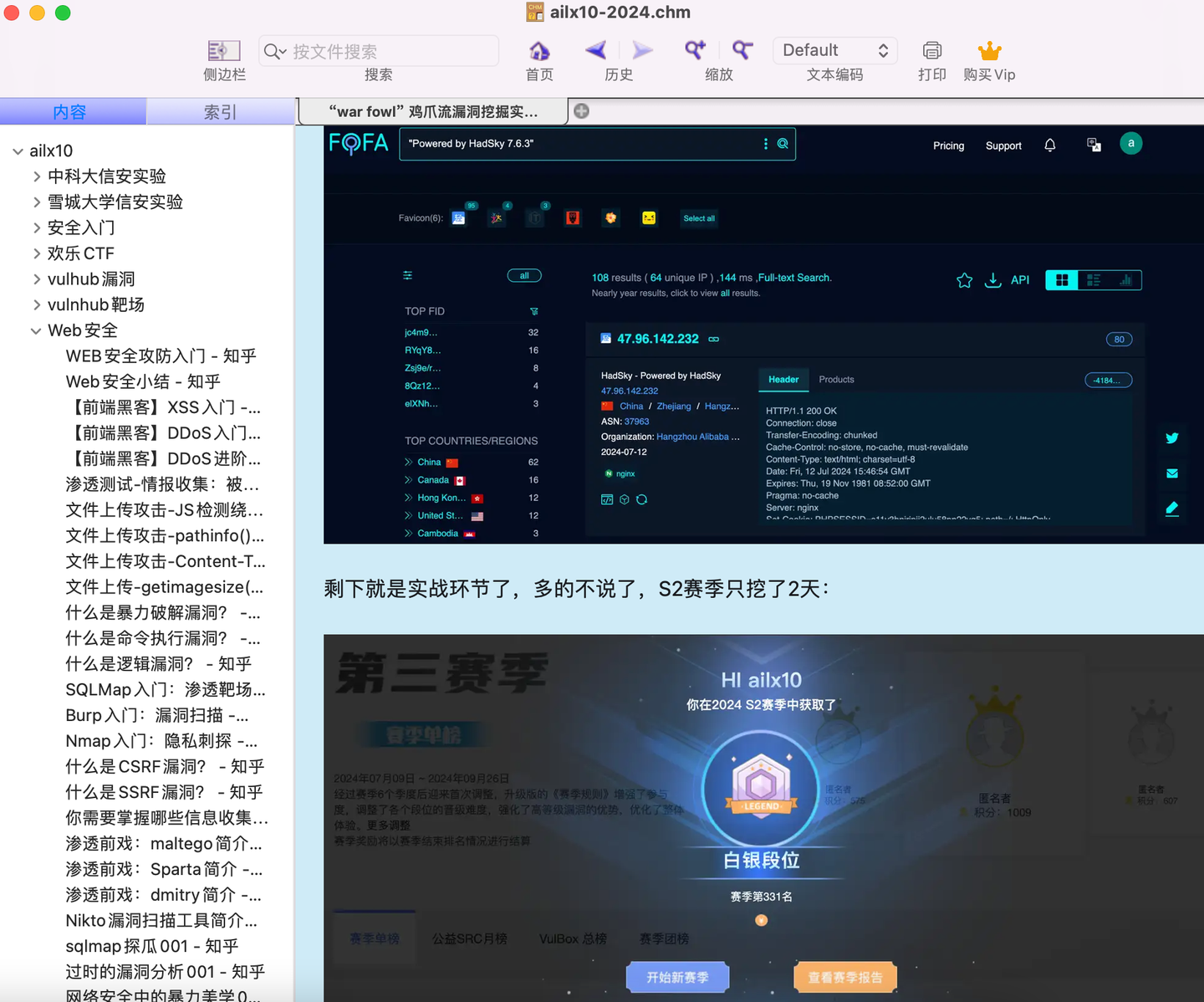The image size is (1204, 1002).
Task: Click the magnifier inside the search box
Action: (273, 51)
